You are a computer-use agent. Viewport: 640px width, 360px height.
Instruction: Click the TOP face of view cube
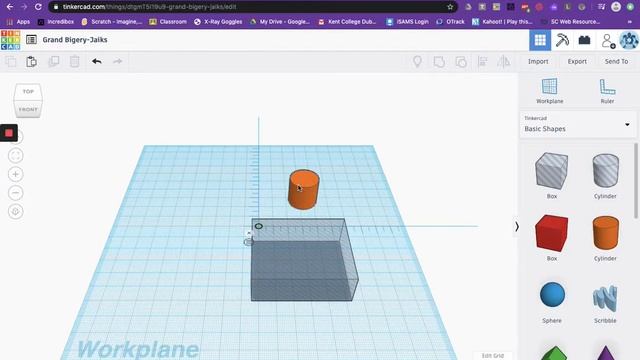pyautogui.click(x=28, y=91)
